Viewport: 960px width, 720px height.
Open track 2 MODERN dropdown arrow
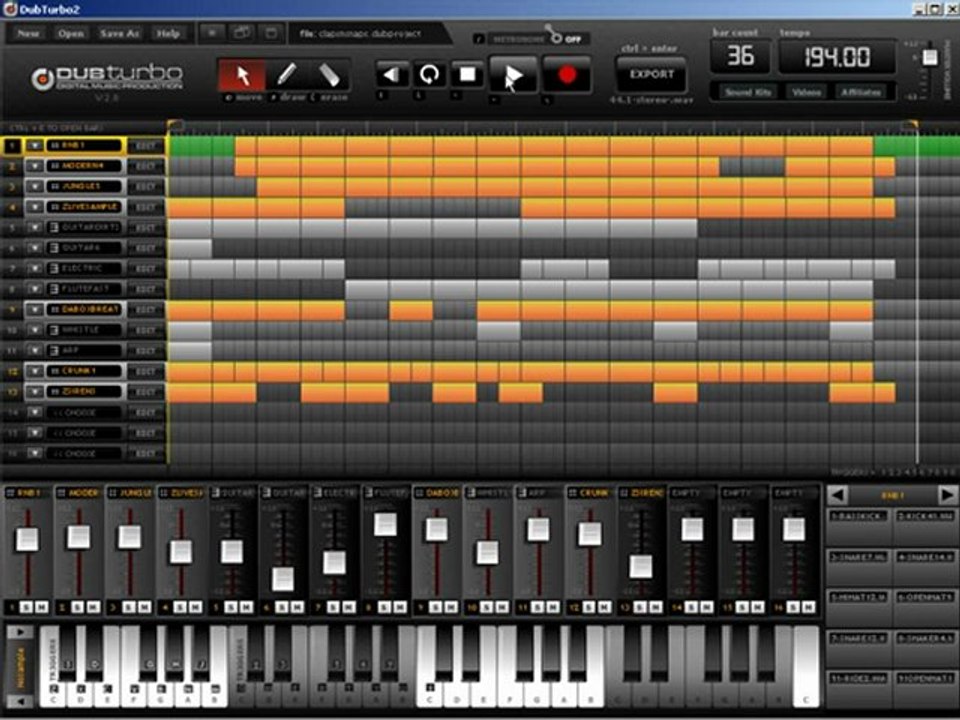(x=35, y=166)
